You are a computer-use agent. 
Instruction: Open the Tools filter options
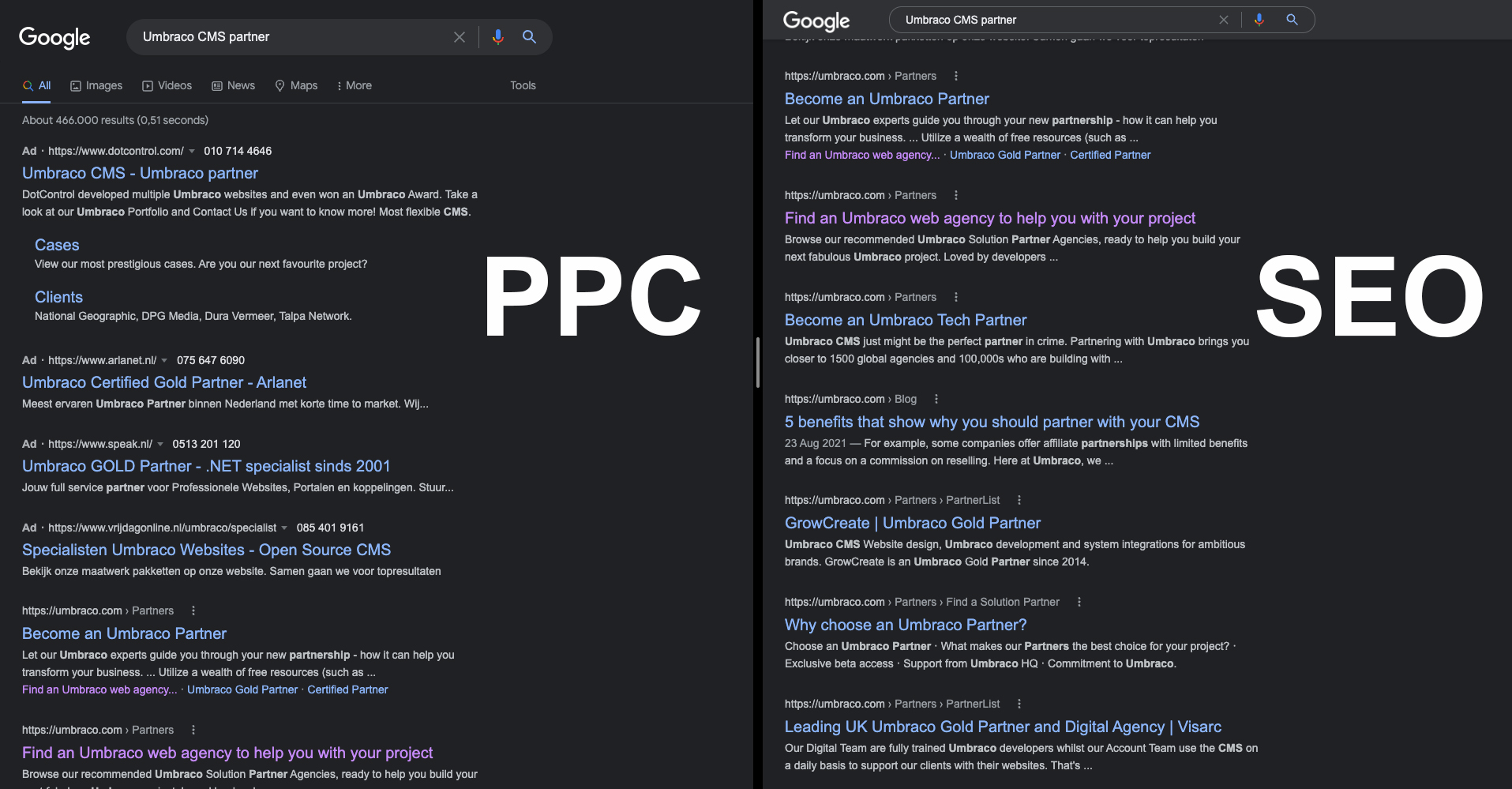523,85
